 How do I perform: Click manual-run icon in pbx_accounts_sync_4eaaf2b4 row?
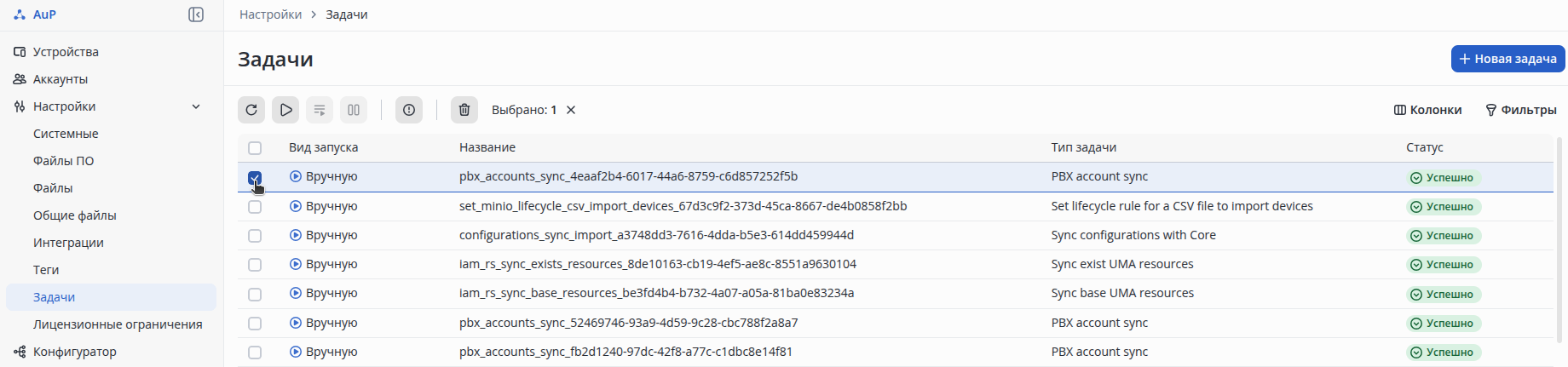(x=296, y=176)
